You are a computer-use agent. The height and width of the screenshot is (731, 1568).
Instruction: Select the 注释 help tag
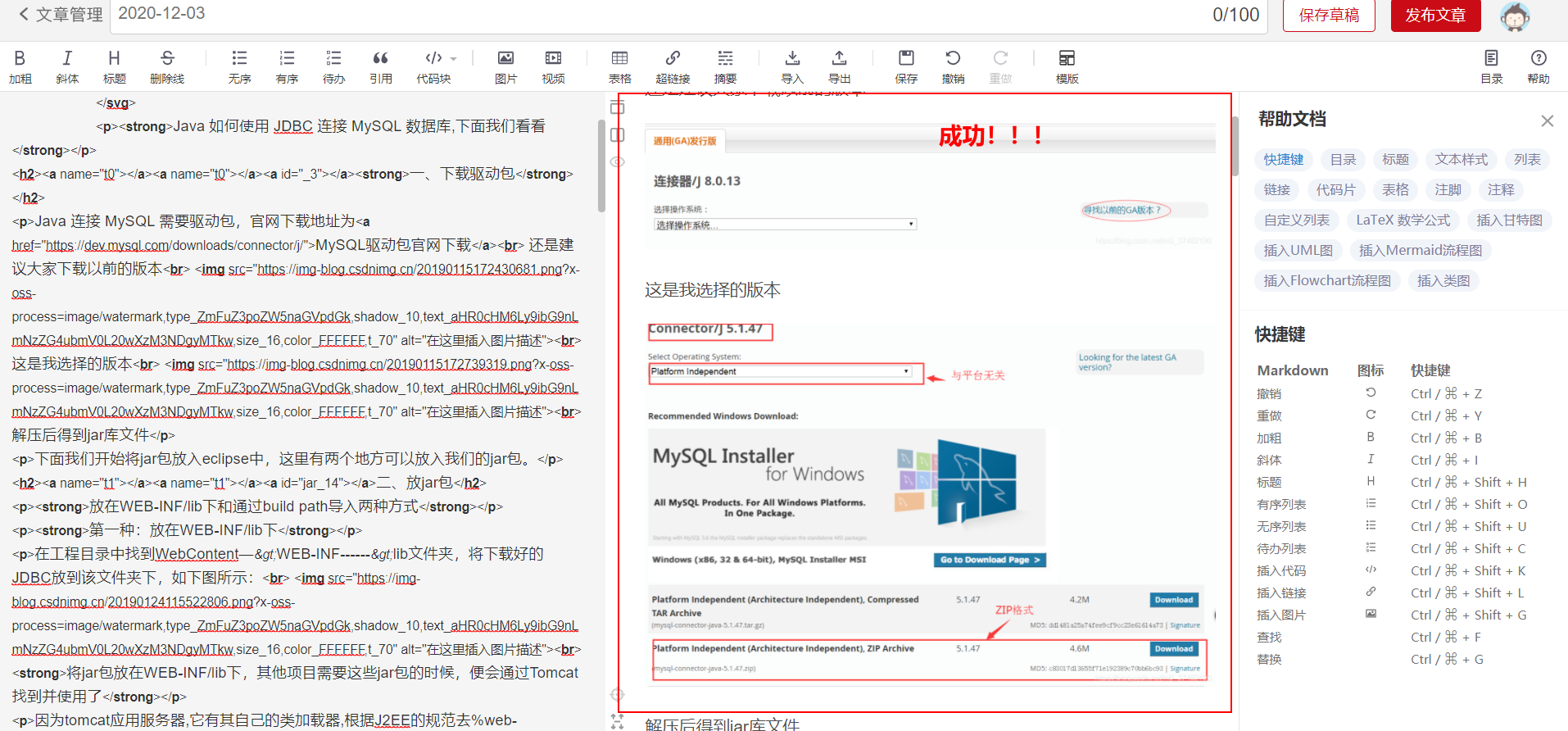point(1501,190)
